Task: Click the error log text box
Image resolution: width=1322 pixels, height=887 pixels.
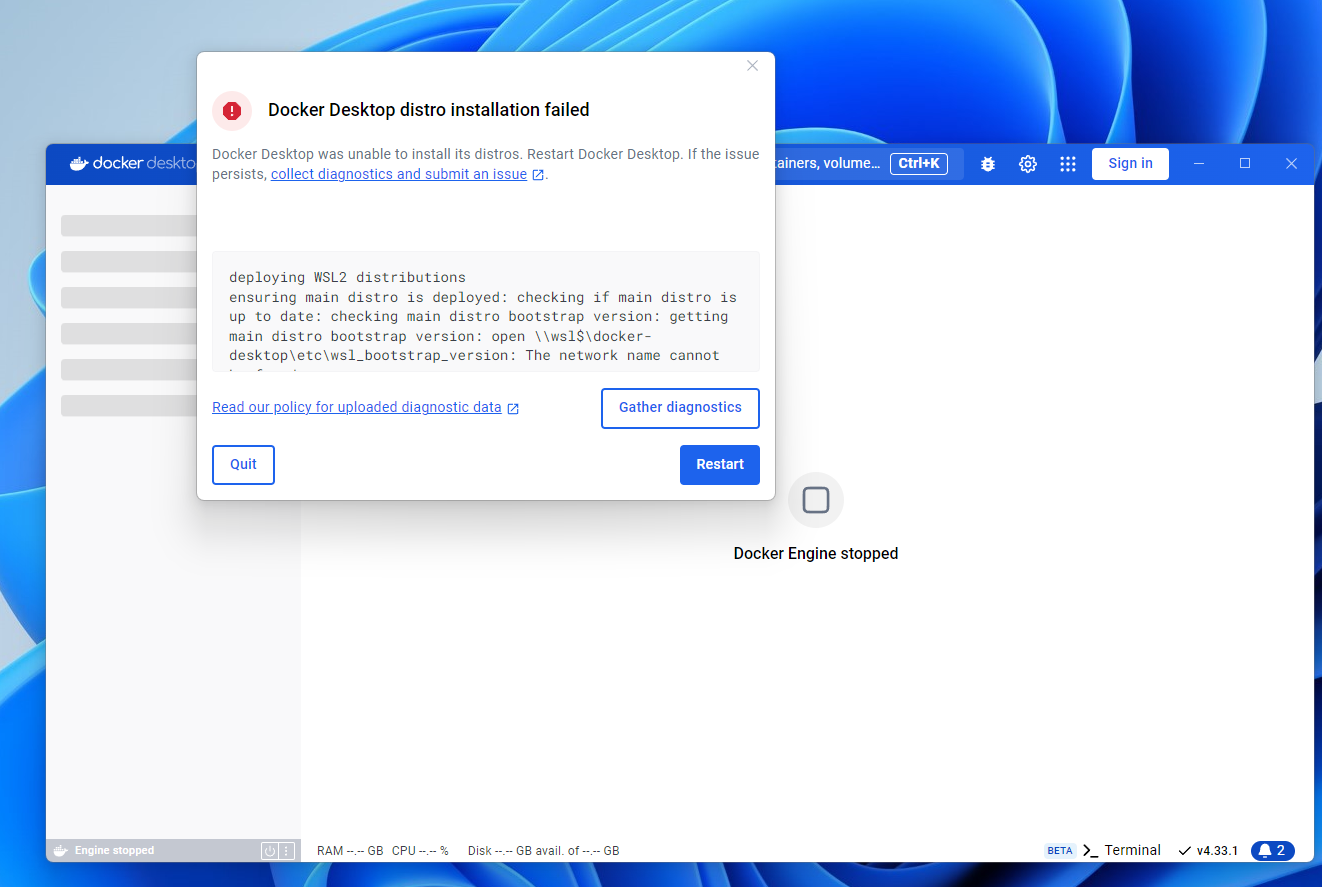Action: pyautogui.click(x=486, y=312)
